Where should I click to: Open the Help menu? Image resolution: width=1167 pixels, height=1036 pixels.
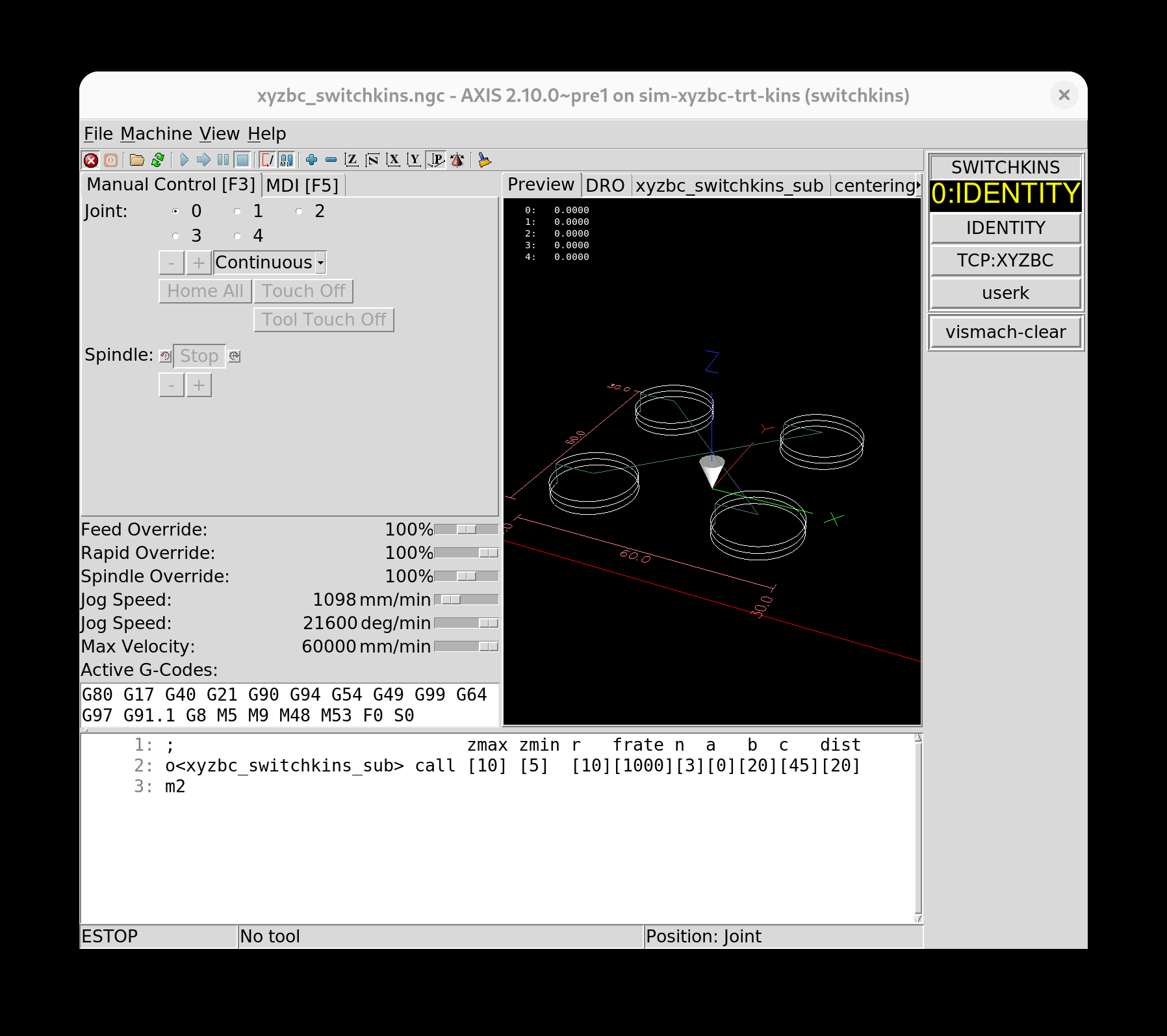pyautogui.click(x=266, y=134)
